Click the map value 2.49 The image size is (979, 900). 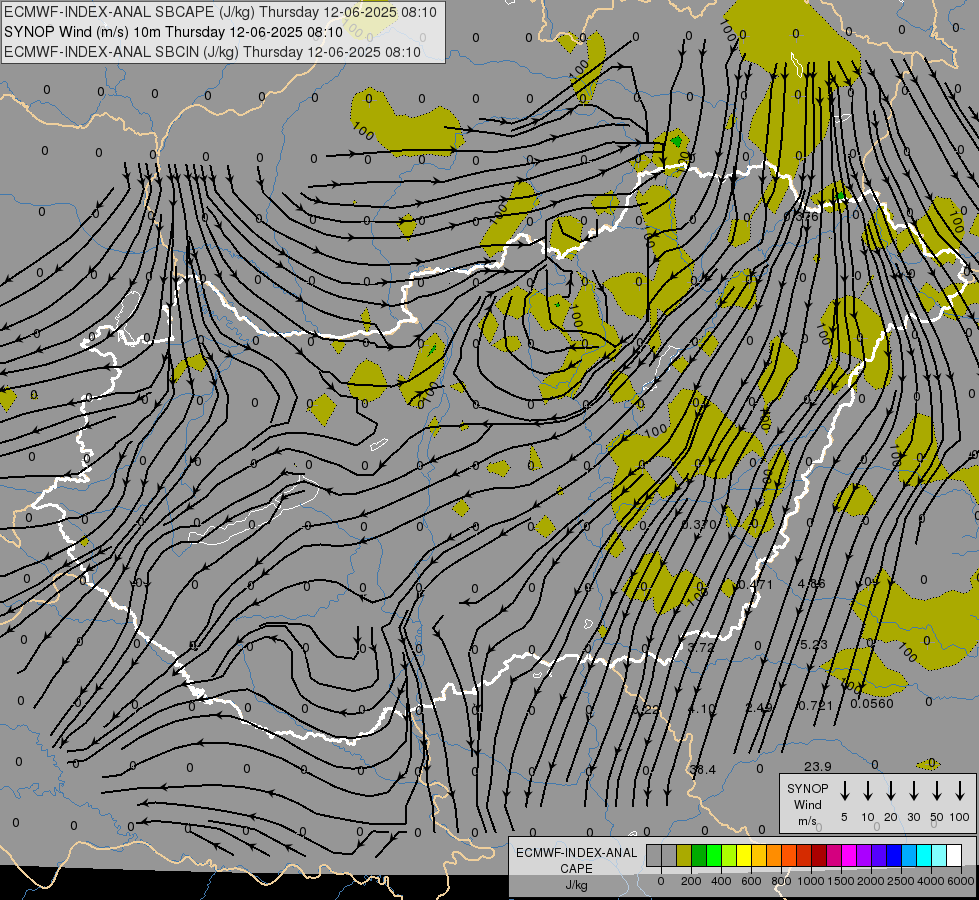point(759,708)
